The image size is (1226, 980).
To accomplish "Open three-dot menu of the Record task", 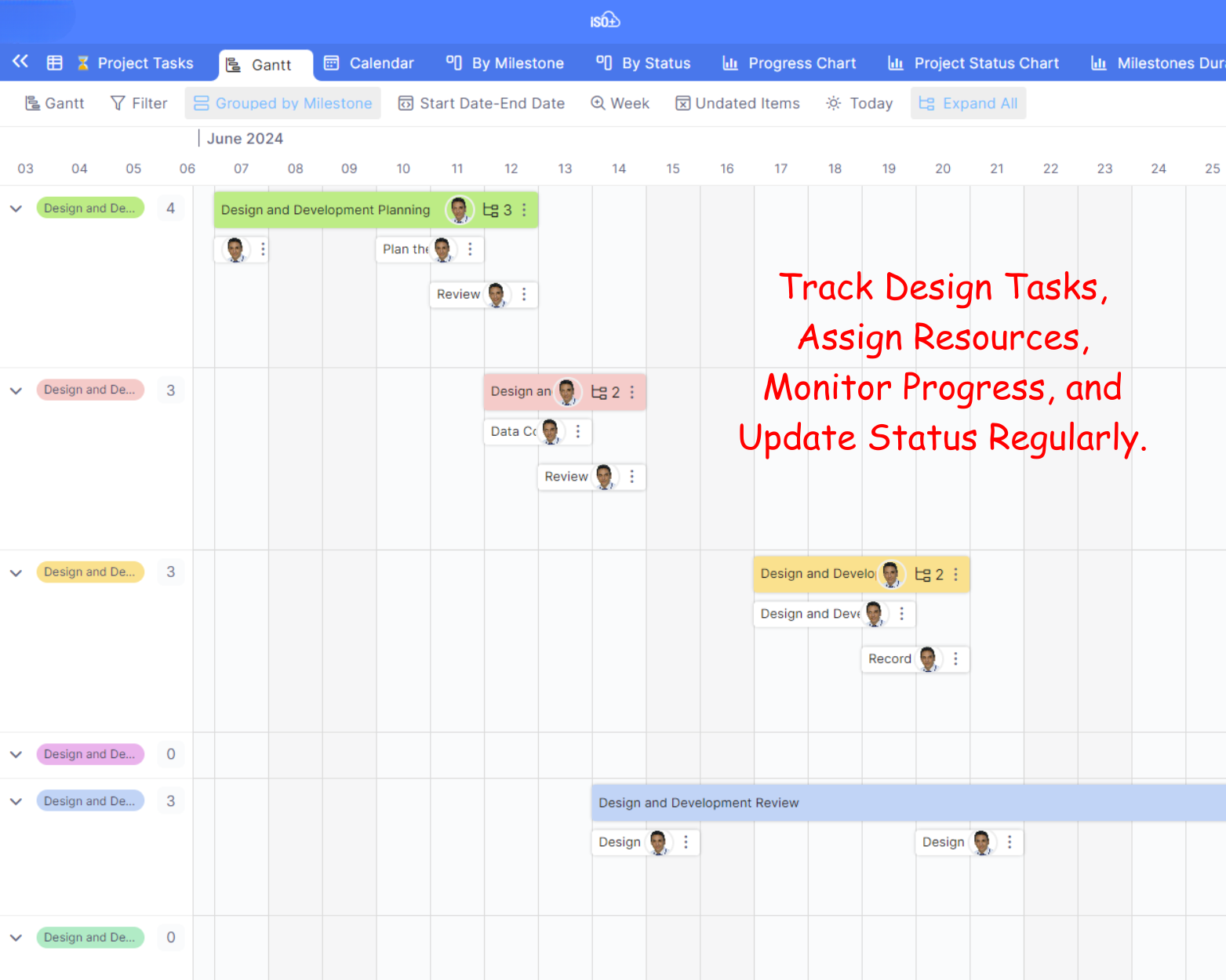I will point(955,659).
